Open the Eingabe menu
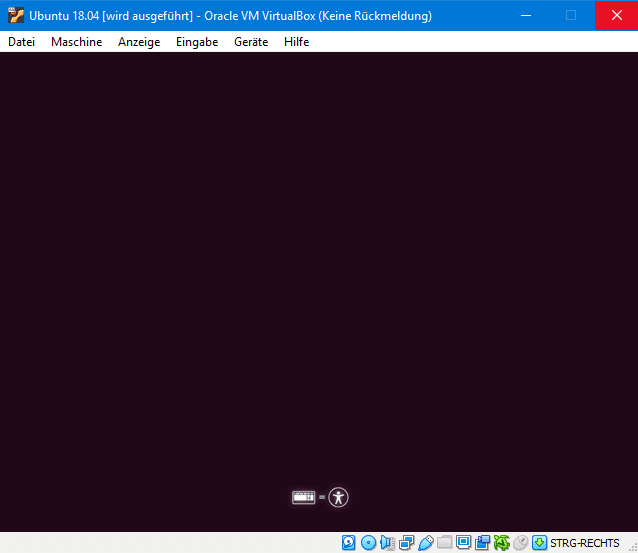Screen dimensions: 638x553 (197, 42)
